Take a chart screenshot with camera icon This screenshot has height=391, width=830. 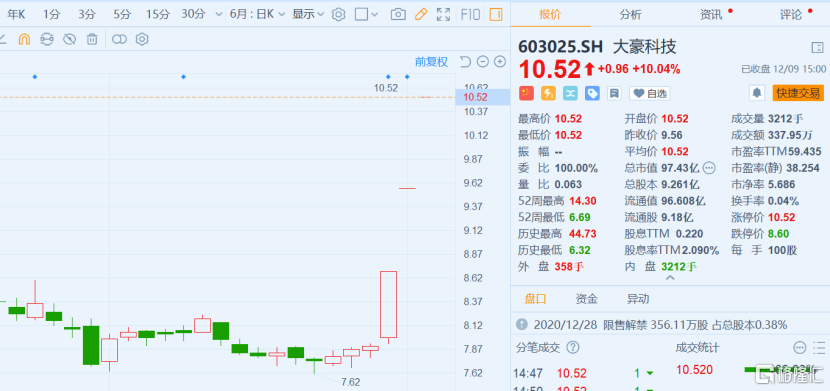pyautogui.click(x=398, y=14)
